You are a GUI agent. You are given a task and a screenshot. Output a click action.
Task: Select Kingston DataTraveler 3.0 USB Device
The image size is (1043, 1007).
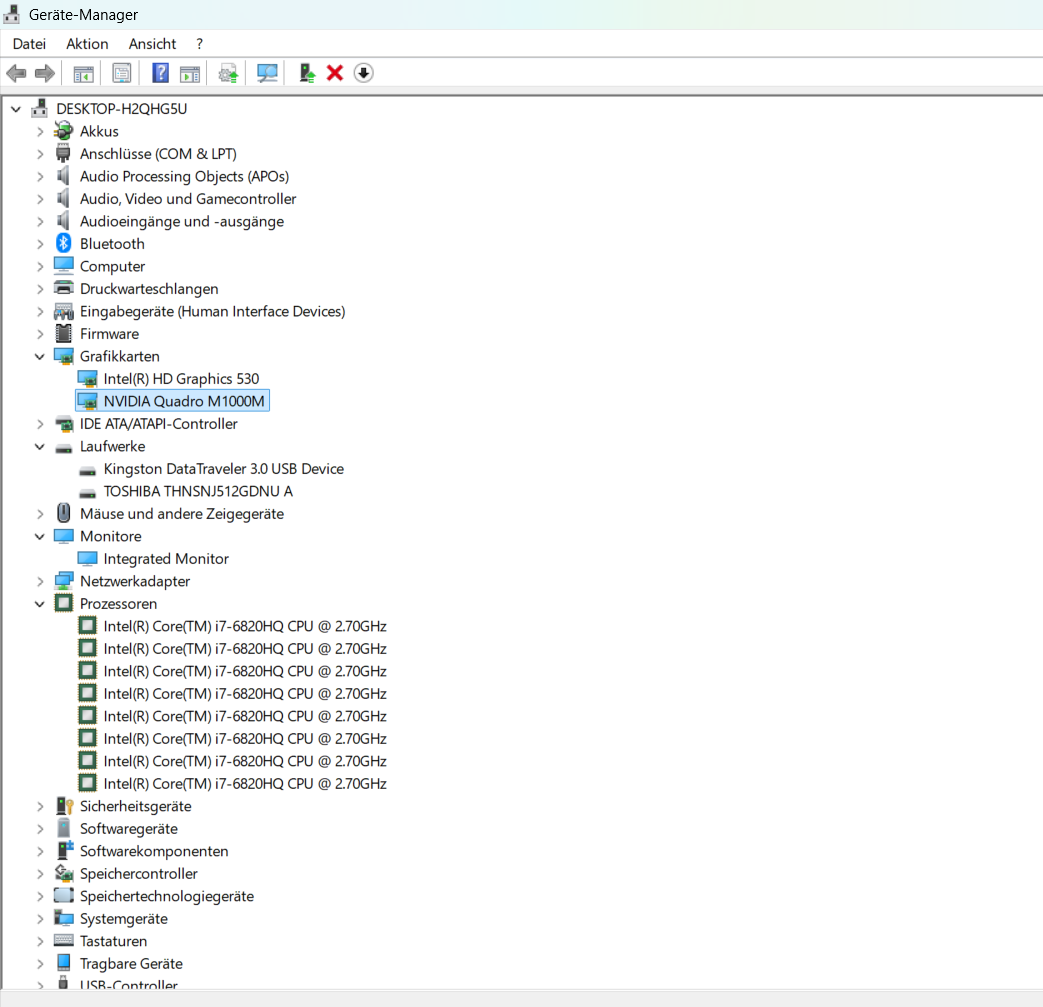pyautogui.click(x=224, y=469)
